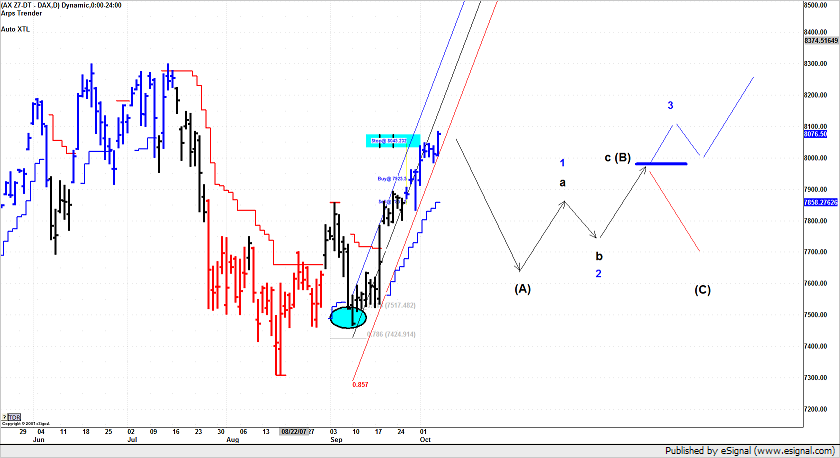Select the highlighted 08/22/07 date marker

pos(299,430)
